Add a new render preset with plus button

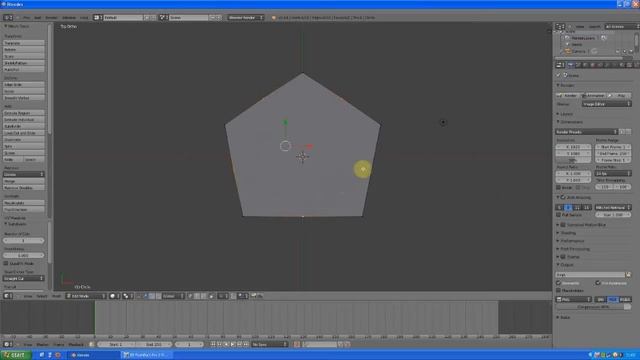coord(622,132)
